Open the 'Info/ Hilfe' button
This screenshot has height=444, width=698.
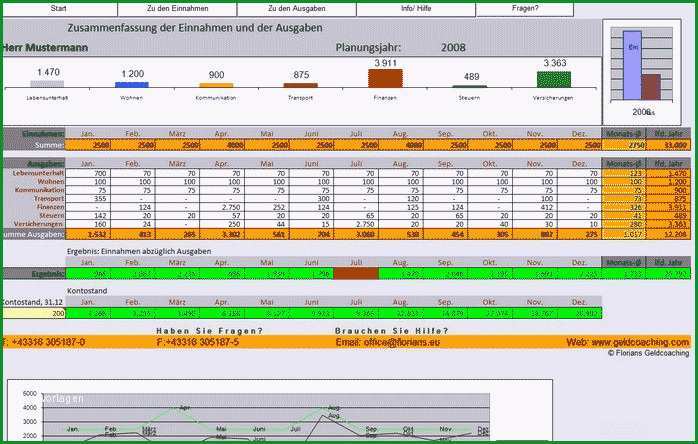[x=416, y=8]
